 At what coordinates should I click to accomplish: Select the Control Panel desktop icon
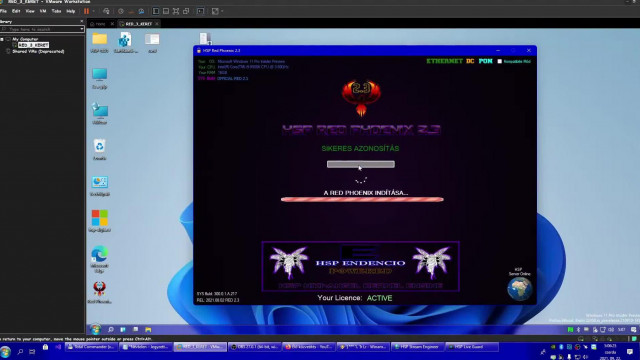[100, 182]
